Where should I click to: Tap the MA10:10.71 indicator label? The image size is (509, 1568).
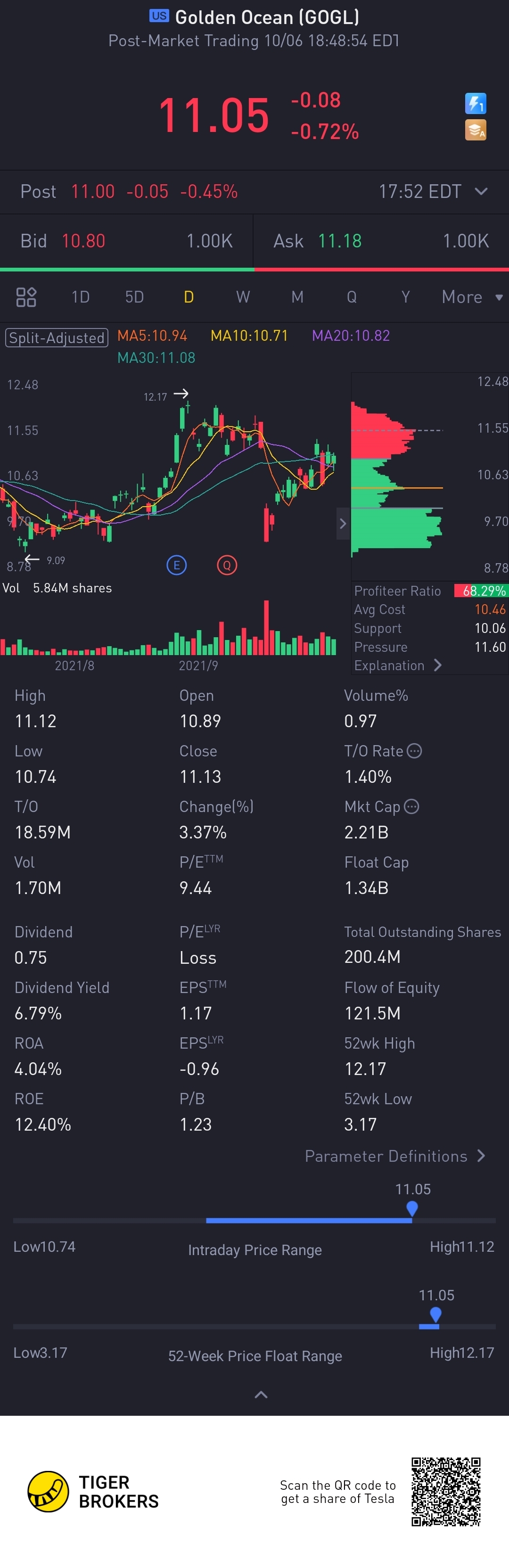[249, 336]
